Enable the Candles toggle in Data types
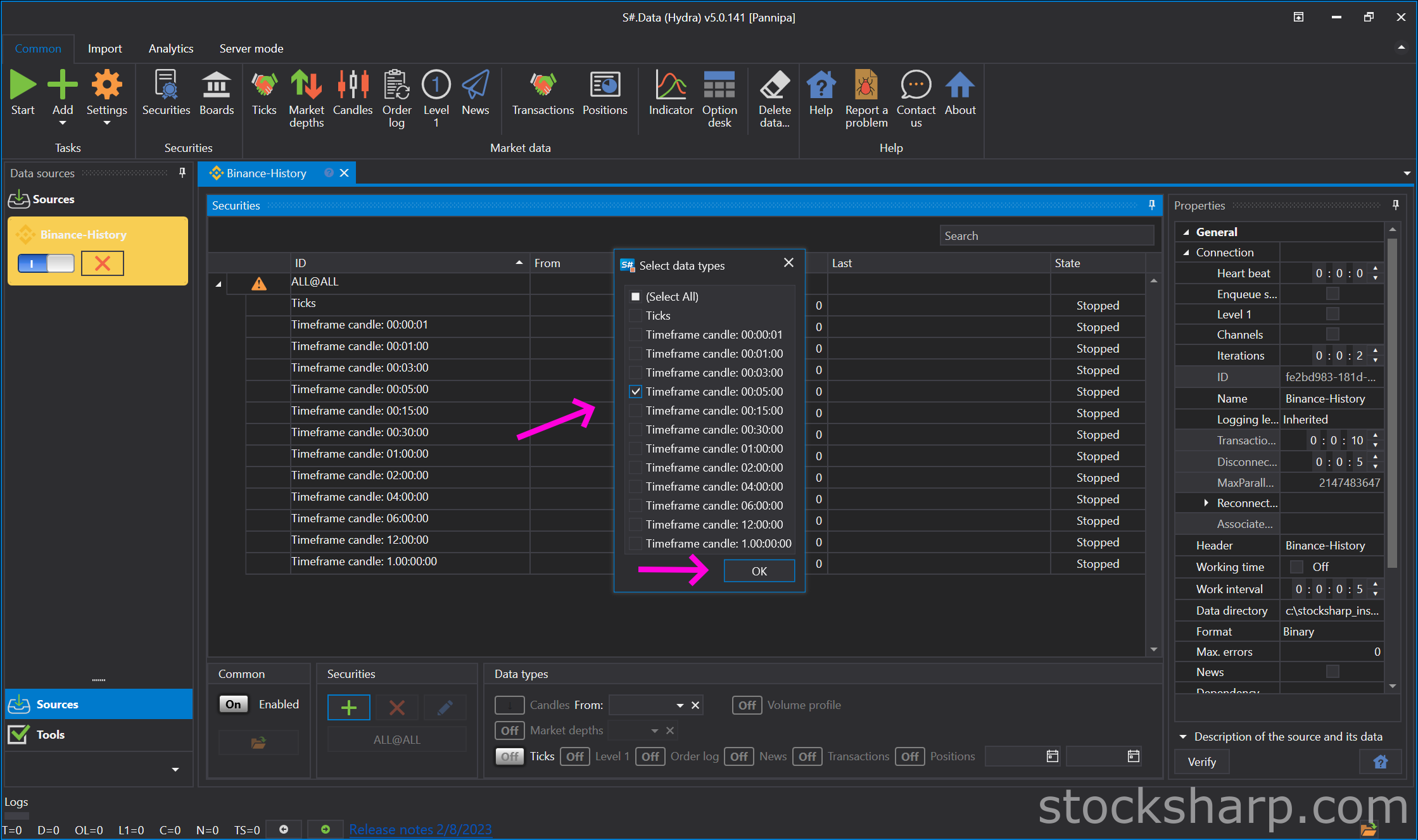 point(509,704)
